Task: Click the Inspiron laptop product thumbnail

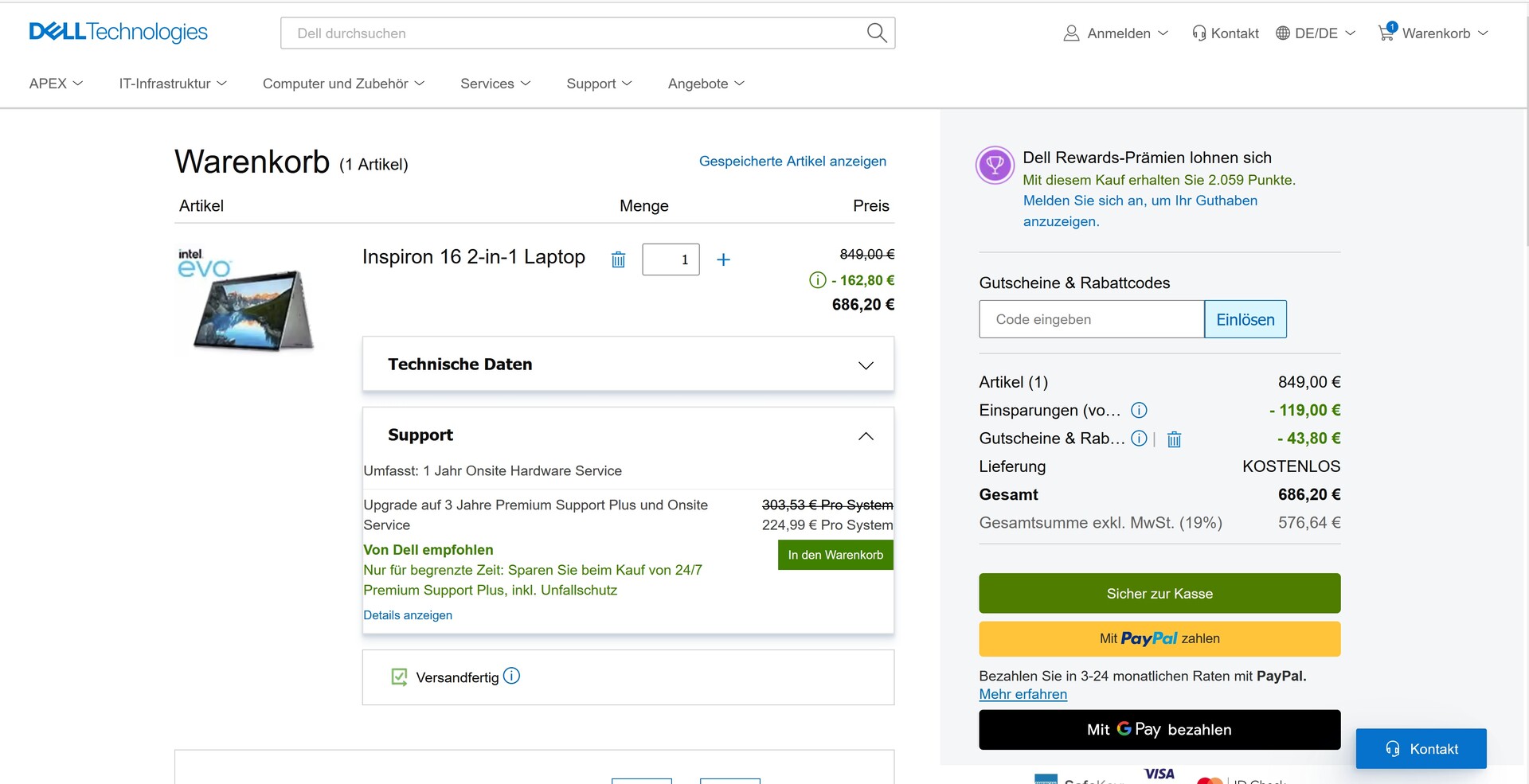Action: tap(245, 302)
